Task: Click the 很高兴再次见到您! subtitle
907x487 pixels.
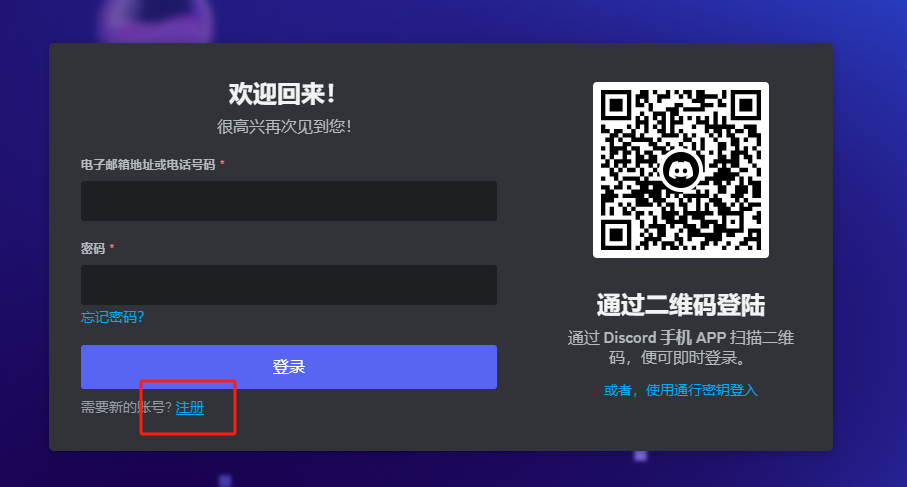Action: coord(284,126)
